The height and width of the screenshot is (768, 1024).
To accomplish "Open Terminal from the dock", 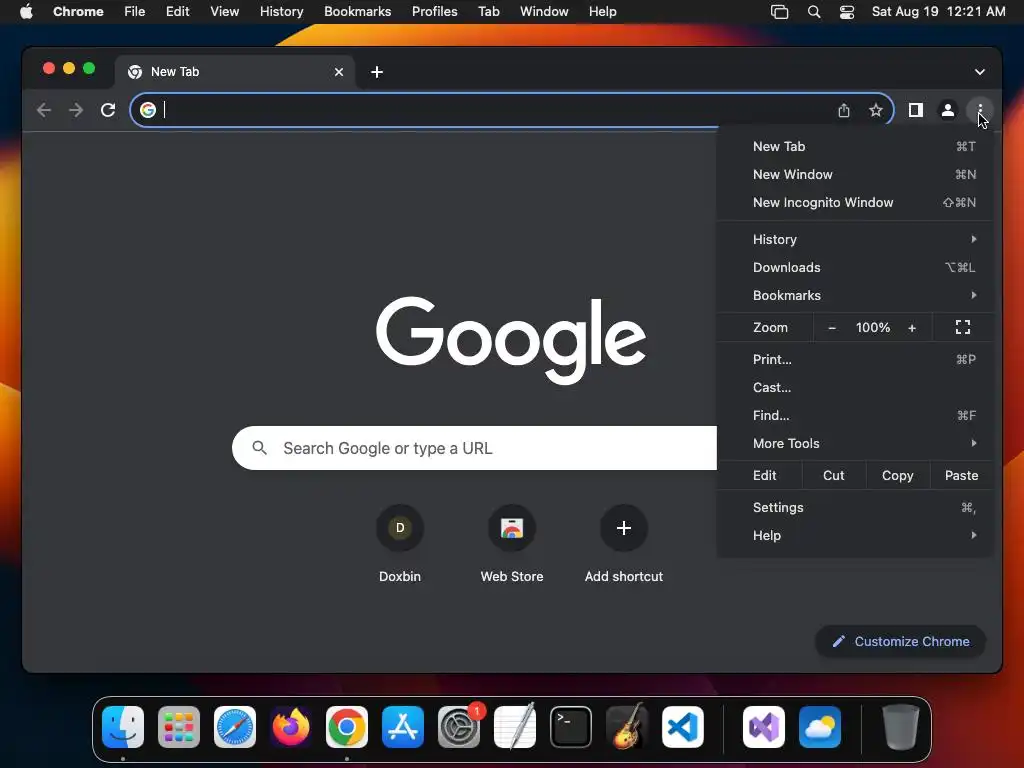I will 571,727.
